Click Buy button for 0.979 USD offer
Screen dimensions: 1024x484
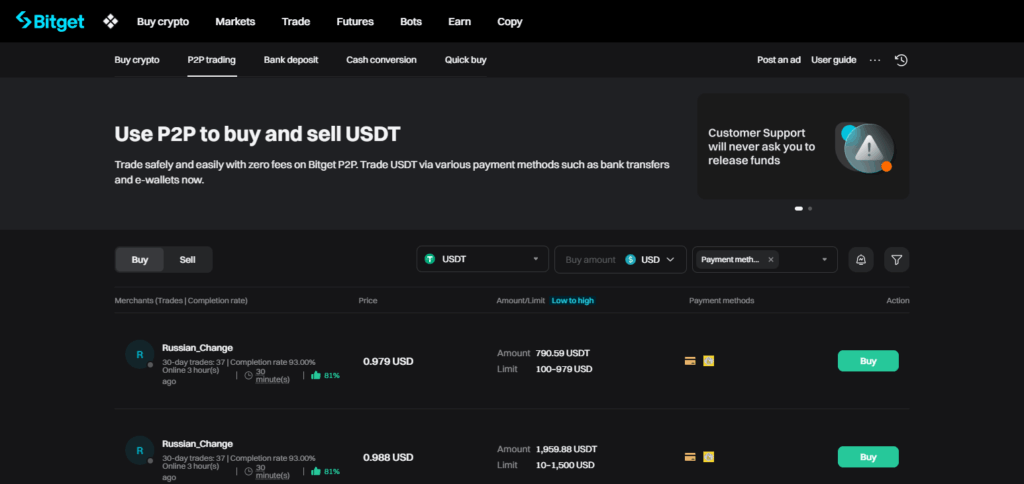click(868, 361)
